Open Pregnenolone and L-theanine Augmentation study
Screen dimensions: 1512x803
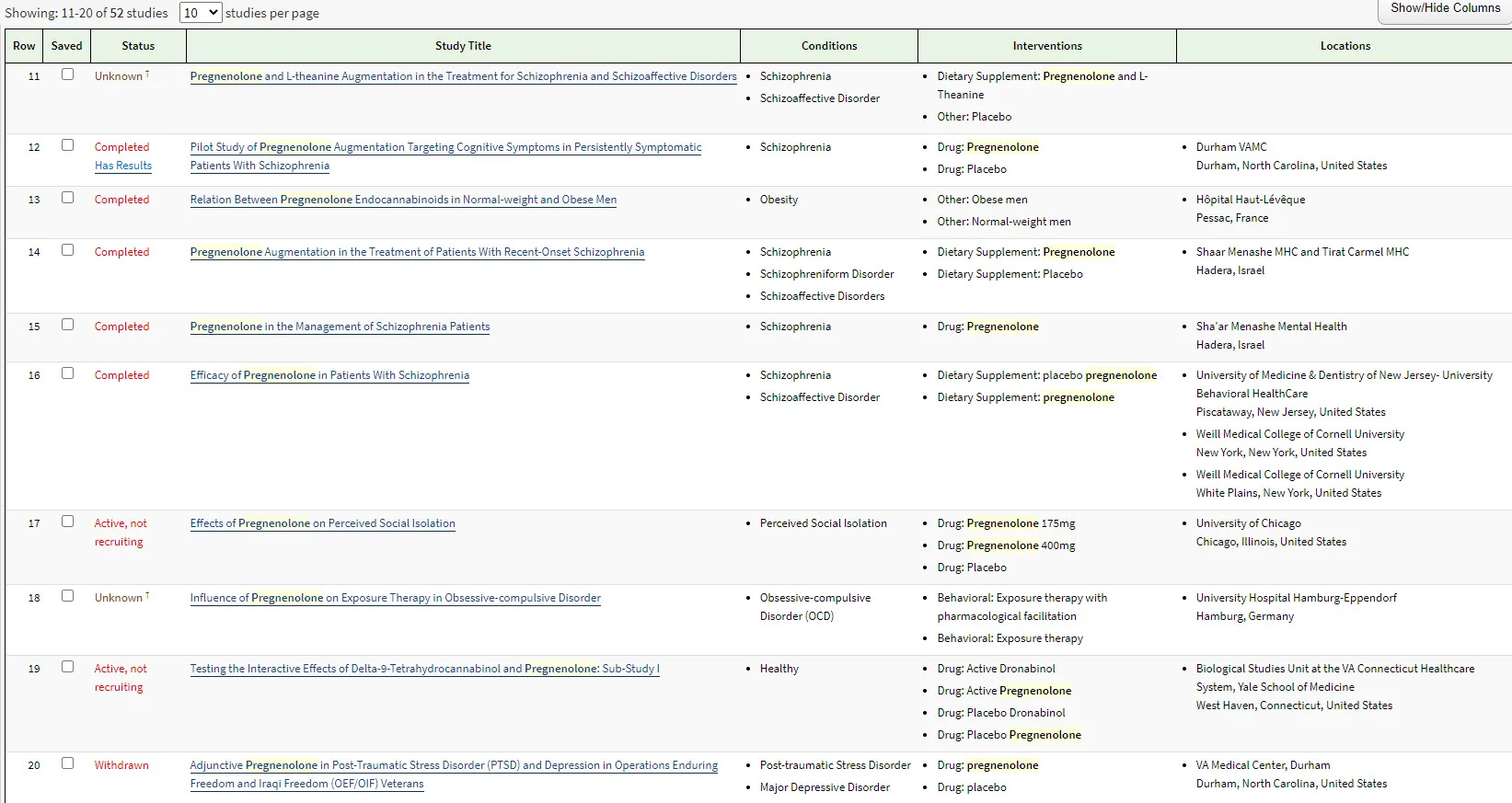(x=463, y=76)
